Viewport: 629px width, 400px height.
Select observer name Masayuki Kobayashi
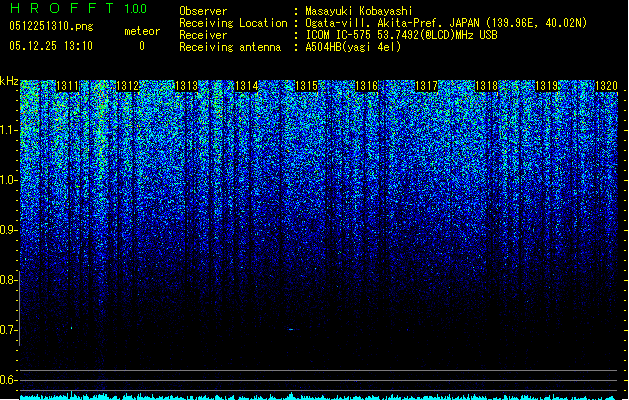tap(359, 11)
